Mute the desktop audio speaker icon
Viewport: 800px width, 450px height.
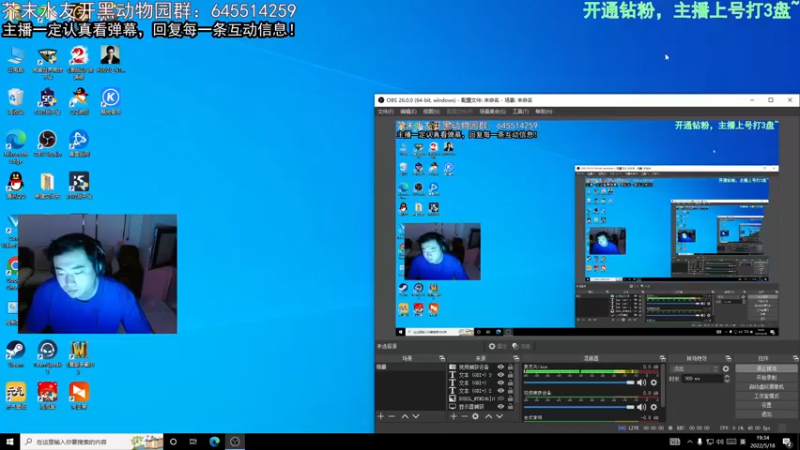(641, 383)
